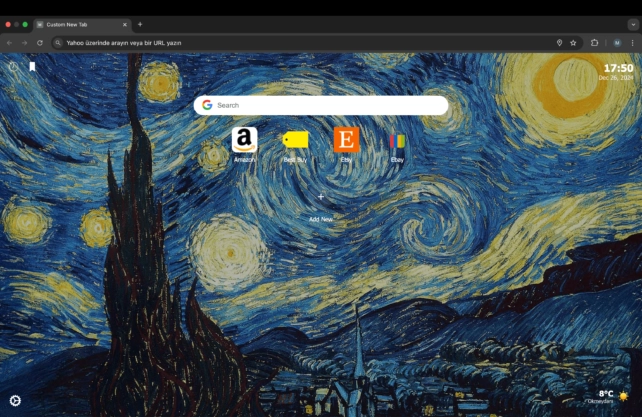Open the Etsy shortcut
642x417 pixels.
coord(346,140)
